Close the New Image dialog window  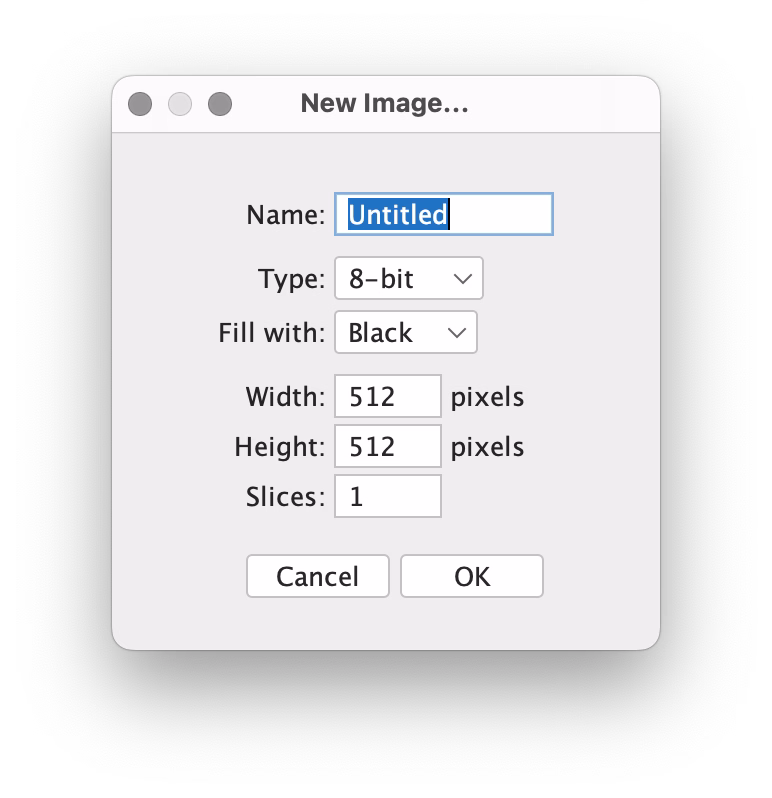[140, 104]
